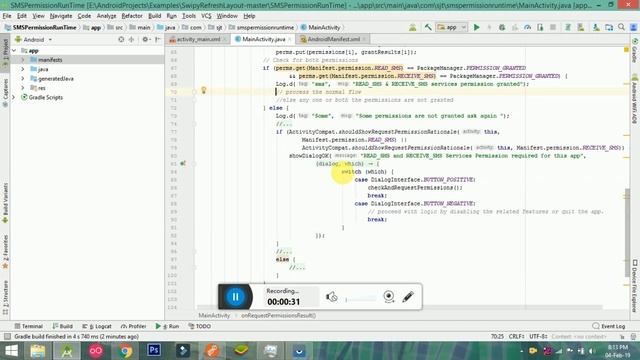Click the Attach debugger to process icon
640x360 pixels.
click(540, 27)
